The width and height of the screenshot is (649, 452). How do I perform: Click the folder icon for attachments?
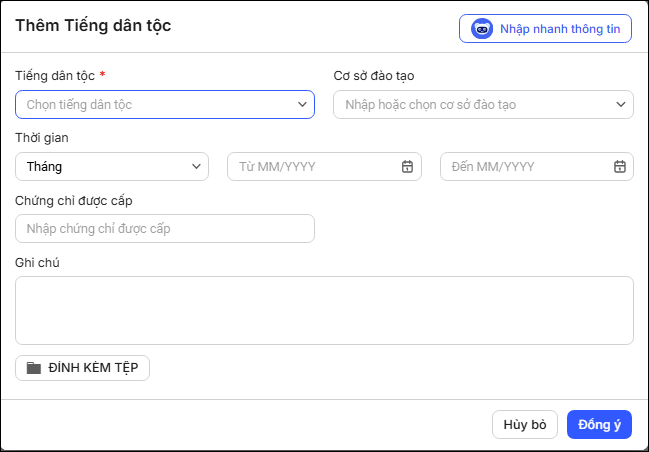click(34, 368)
